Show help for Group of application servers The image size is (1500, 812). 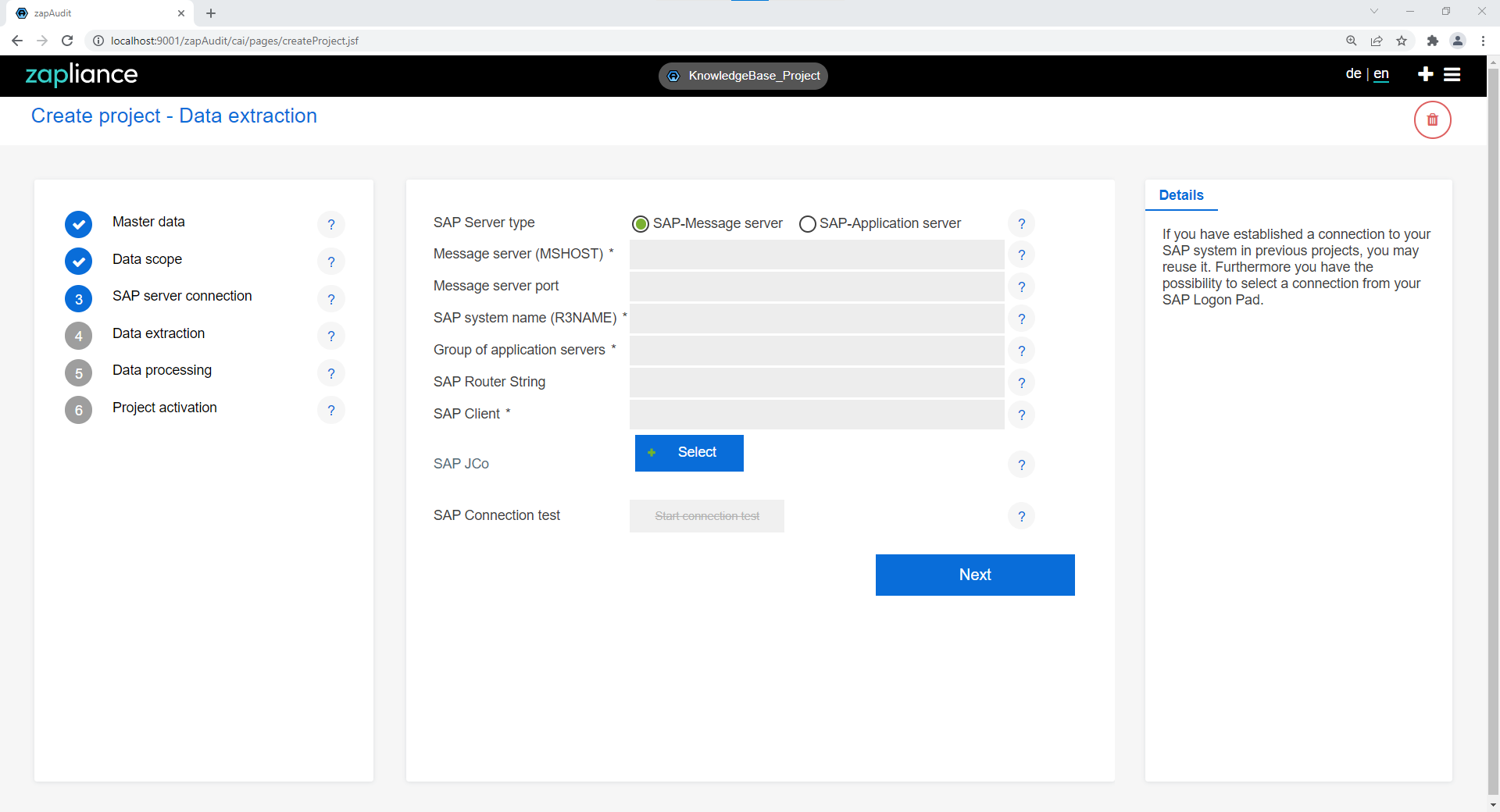tap(1021, 351)
